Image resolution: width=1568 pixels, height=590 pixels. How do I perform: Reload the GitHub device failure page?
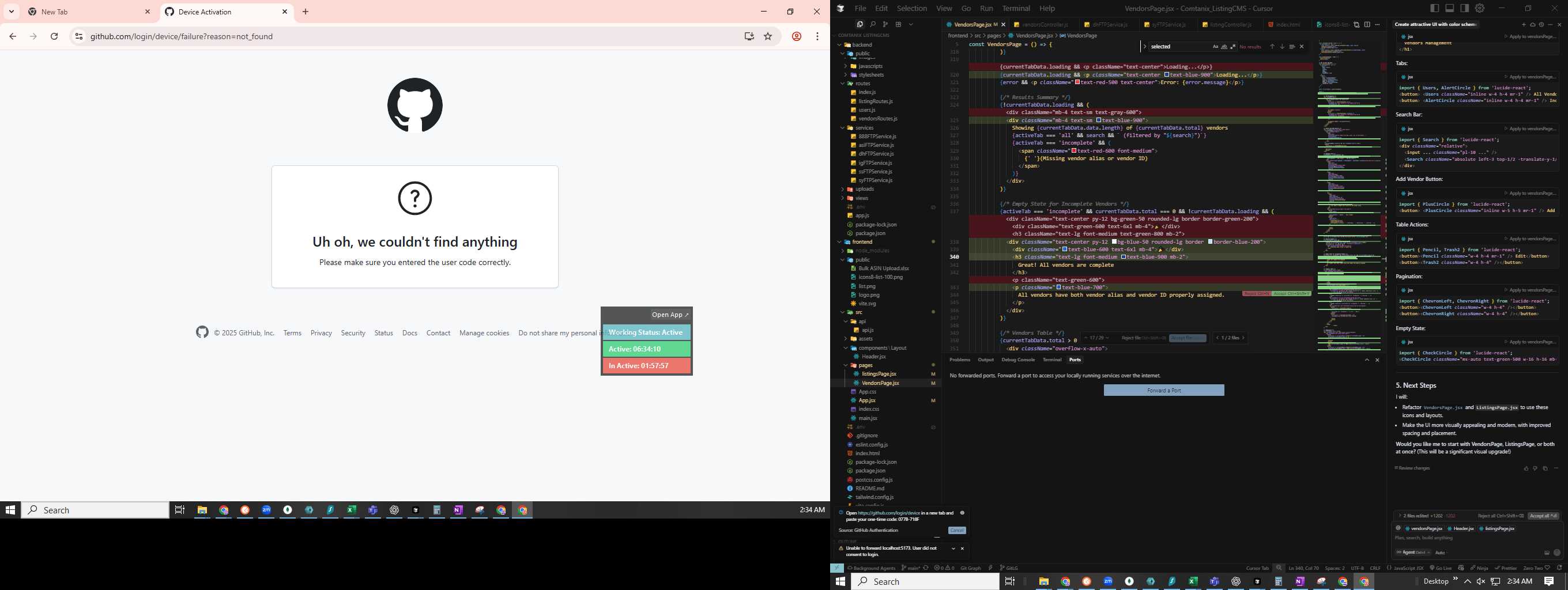click(x=54, y=36)
